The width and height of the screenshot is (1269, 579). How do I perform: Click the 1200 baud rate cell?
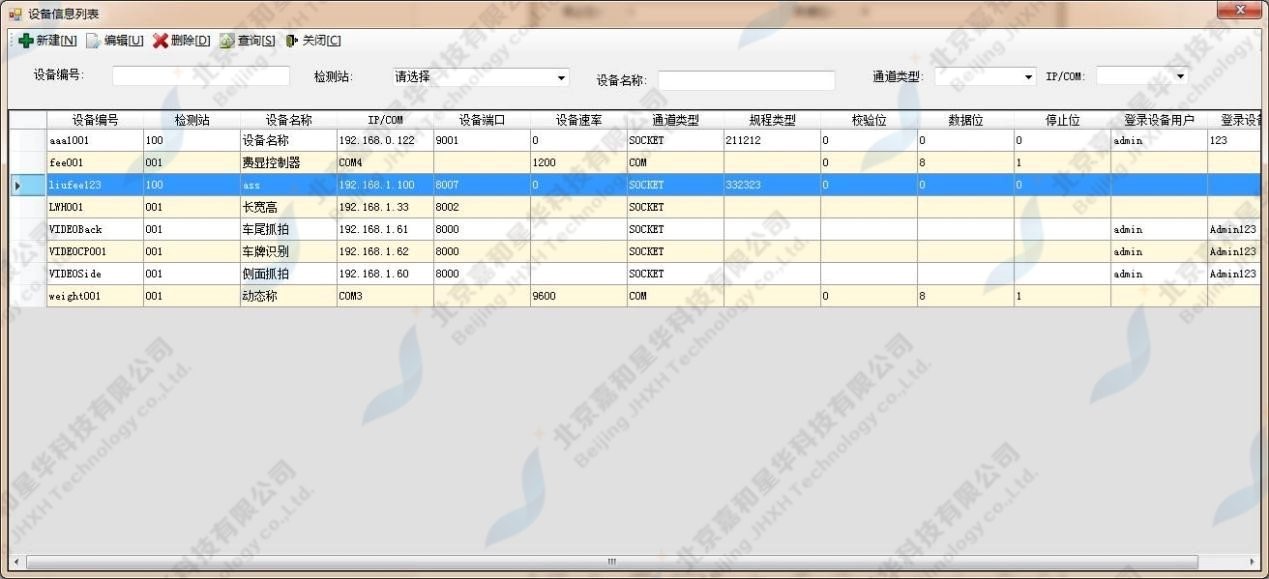[x=579, y=163]
